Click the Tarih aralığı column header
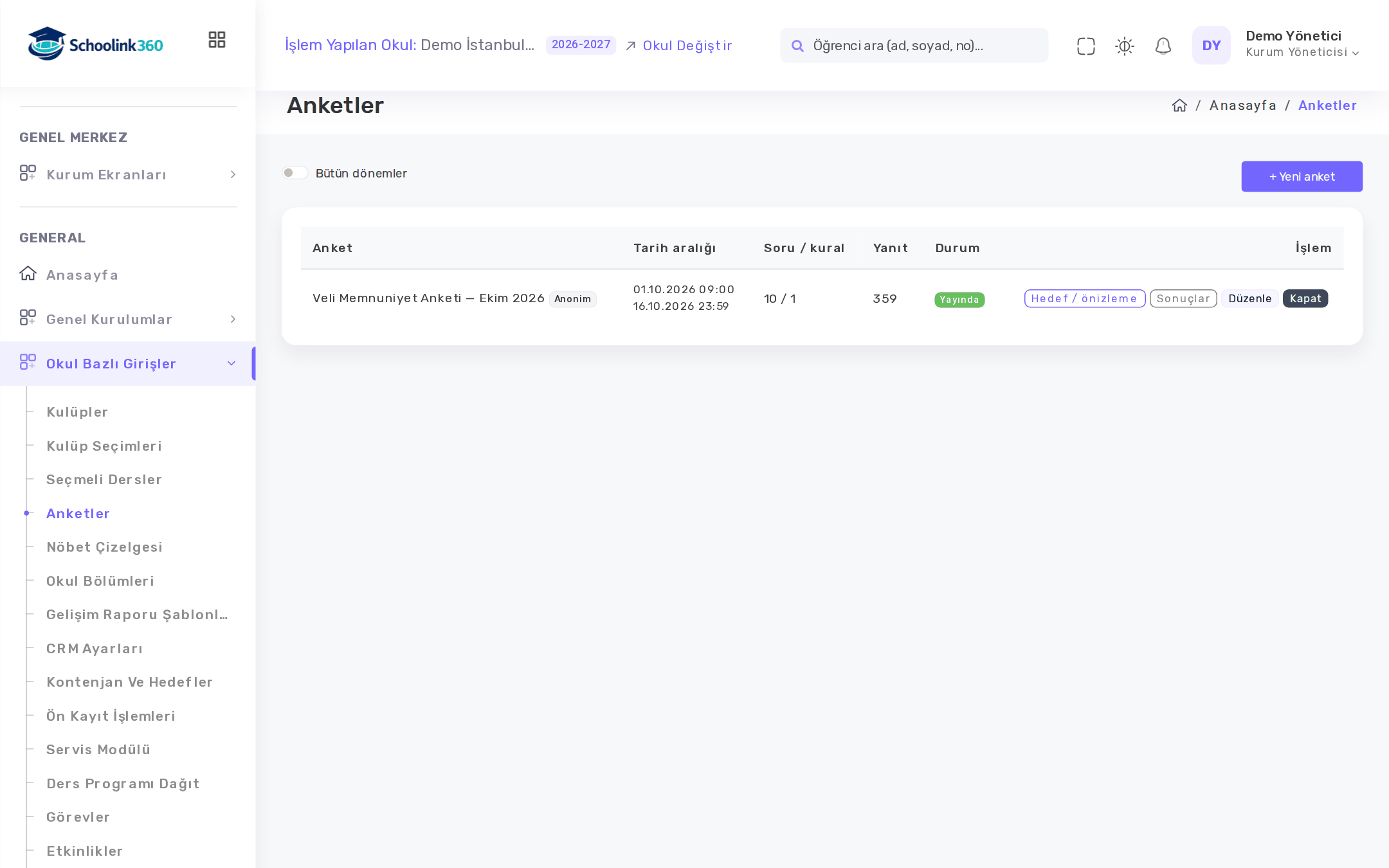 pos(674,248)
